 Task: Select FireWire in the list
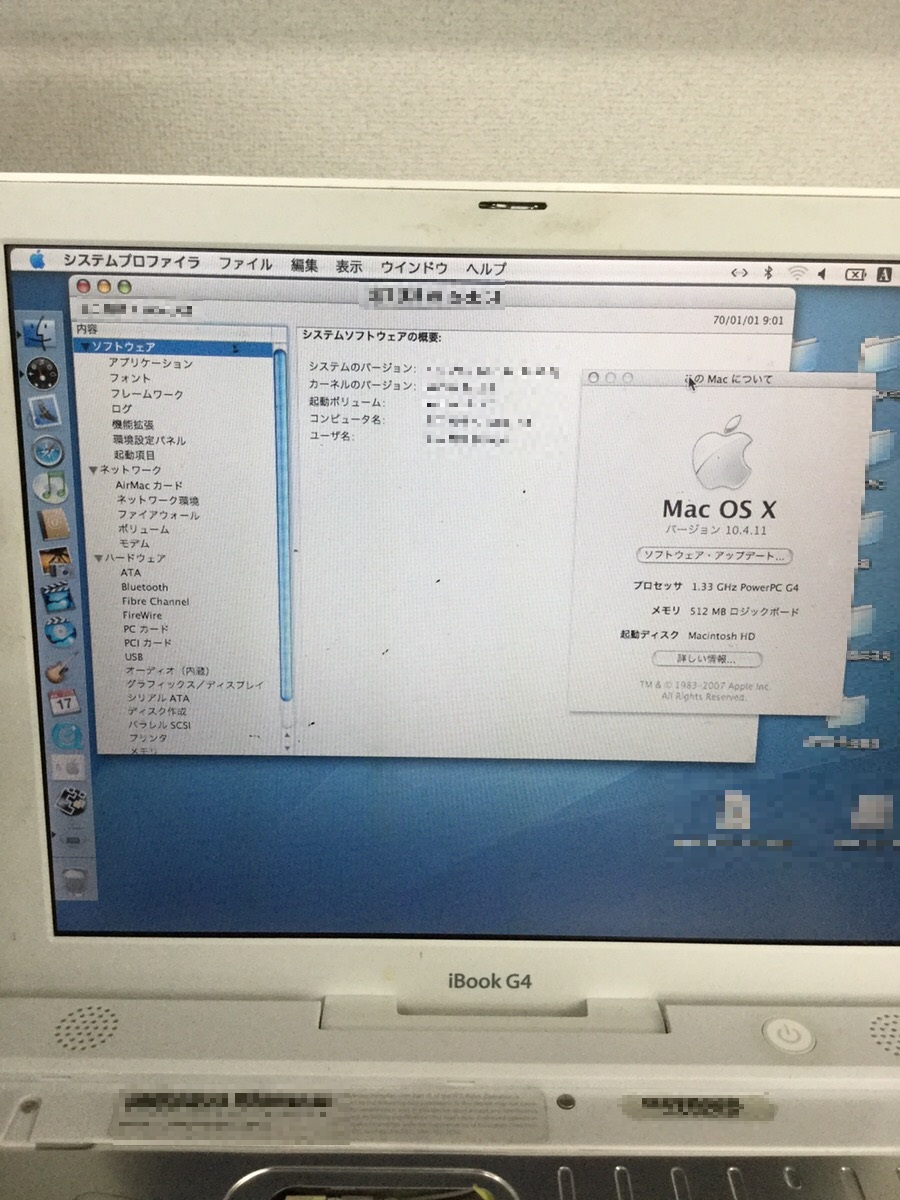(x=142, y=616)
